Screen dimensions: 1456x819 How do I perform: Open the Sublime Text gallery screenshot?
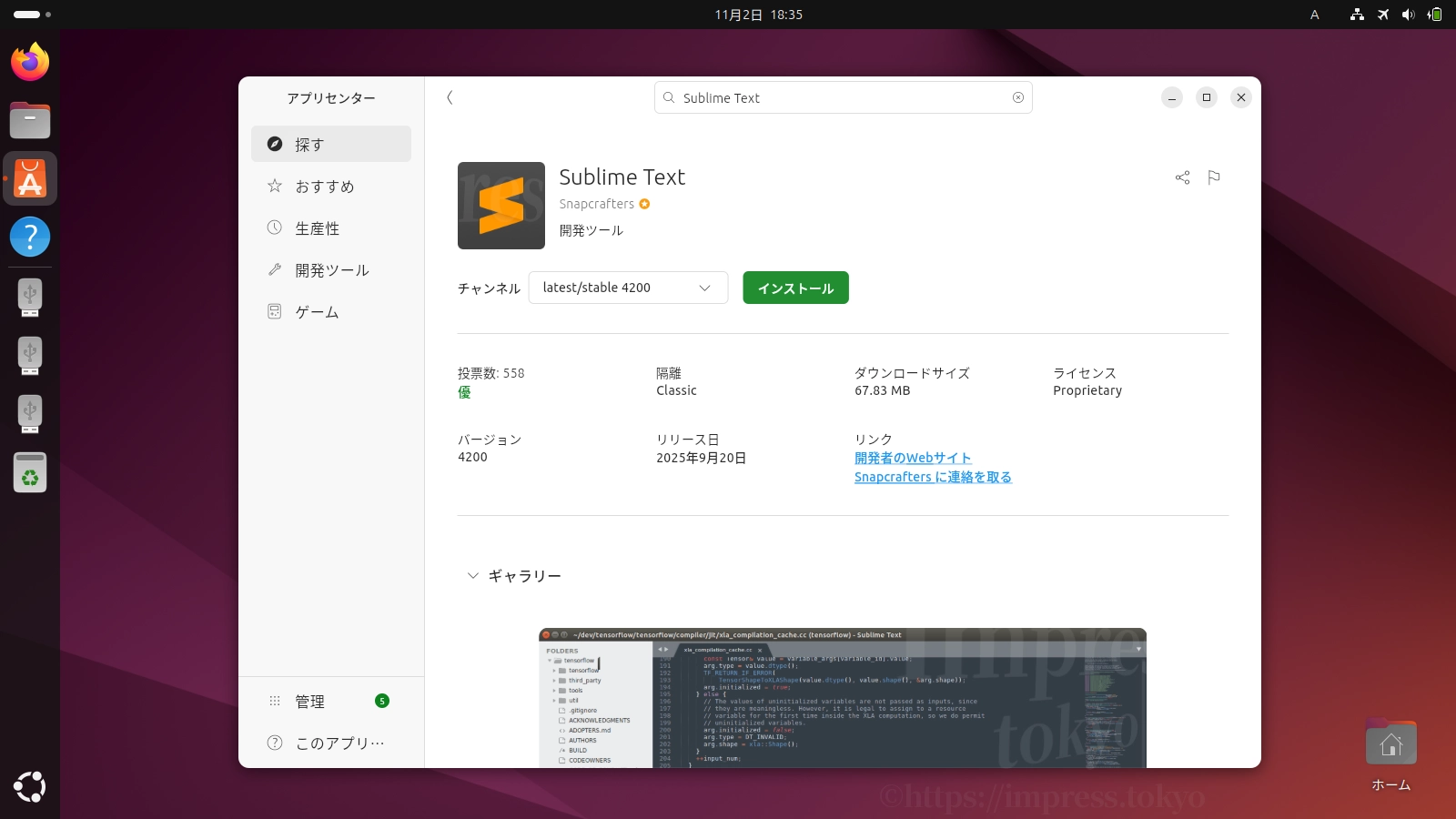[x=843, y=698]
